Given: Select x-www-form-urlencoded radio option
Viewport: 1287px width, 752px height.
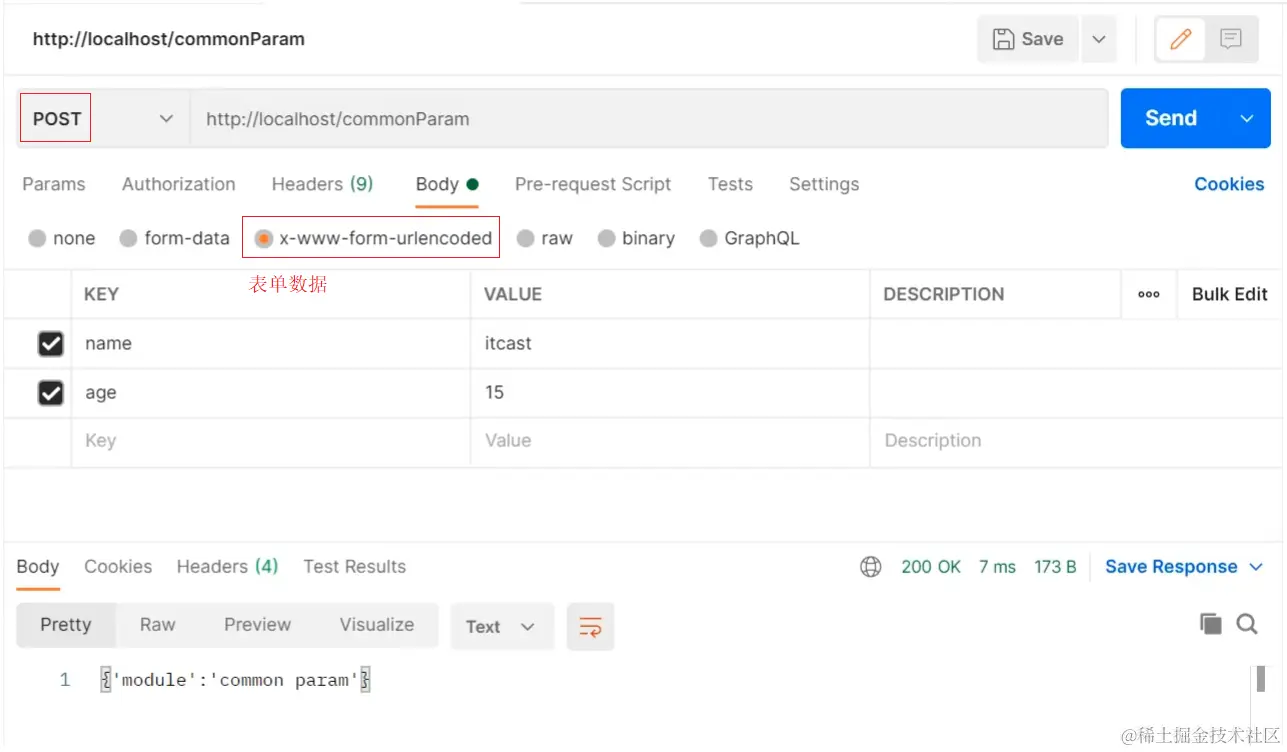Looking at the screenshot, I should [x=264, y=238].
